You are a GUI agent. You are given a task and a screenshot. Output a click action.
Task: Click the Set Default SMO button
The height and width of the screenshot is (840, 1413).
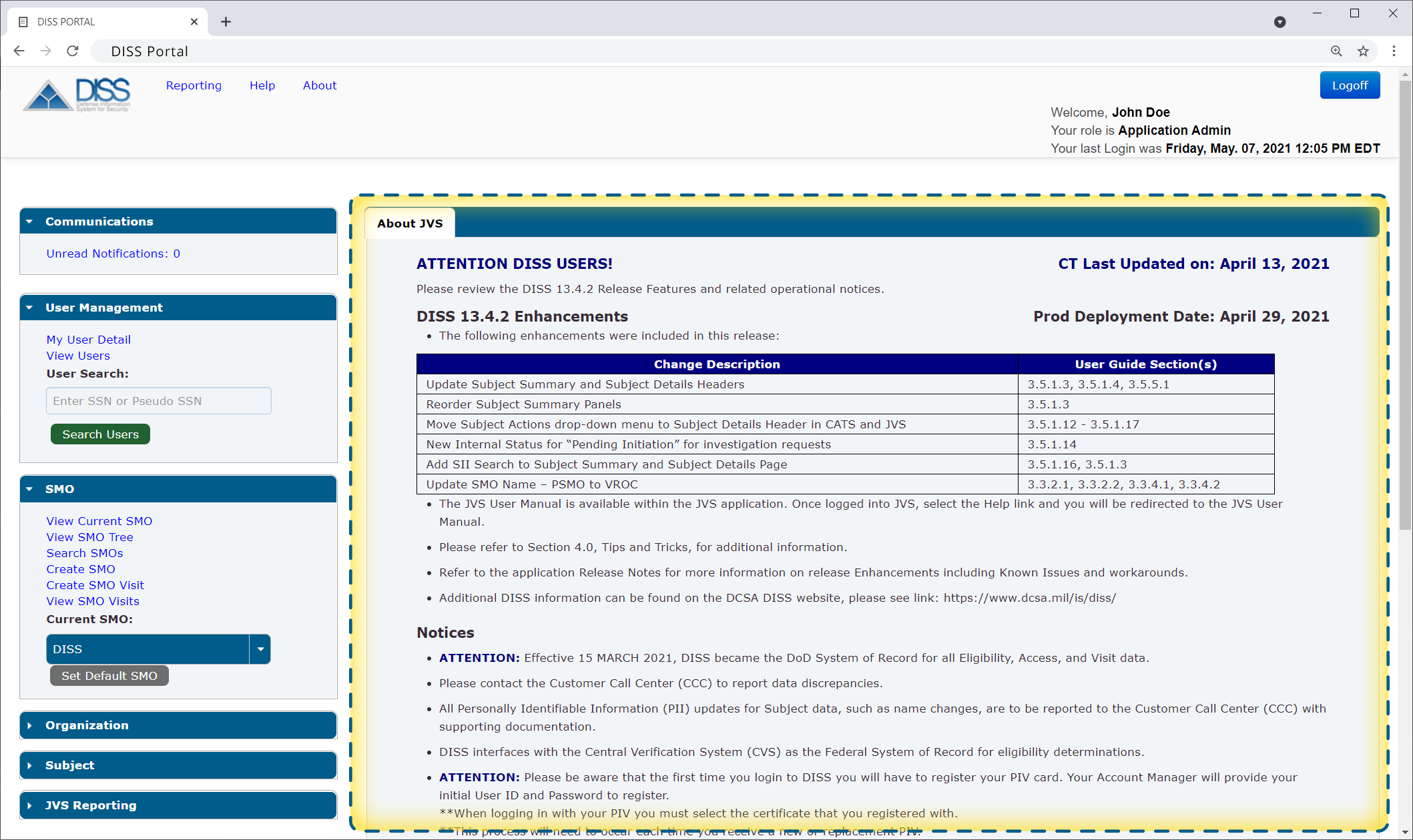[109, 675]
